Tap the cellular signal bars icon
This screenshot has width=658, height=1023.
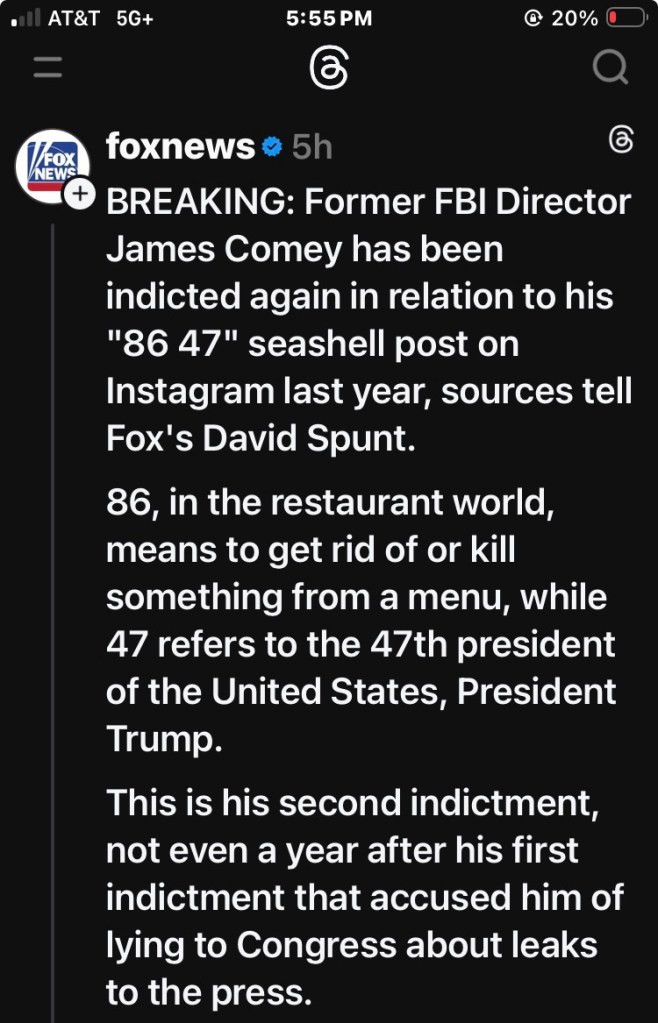tap(24, 18)
